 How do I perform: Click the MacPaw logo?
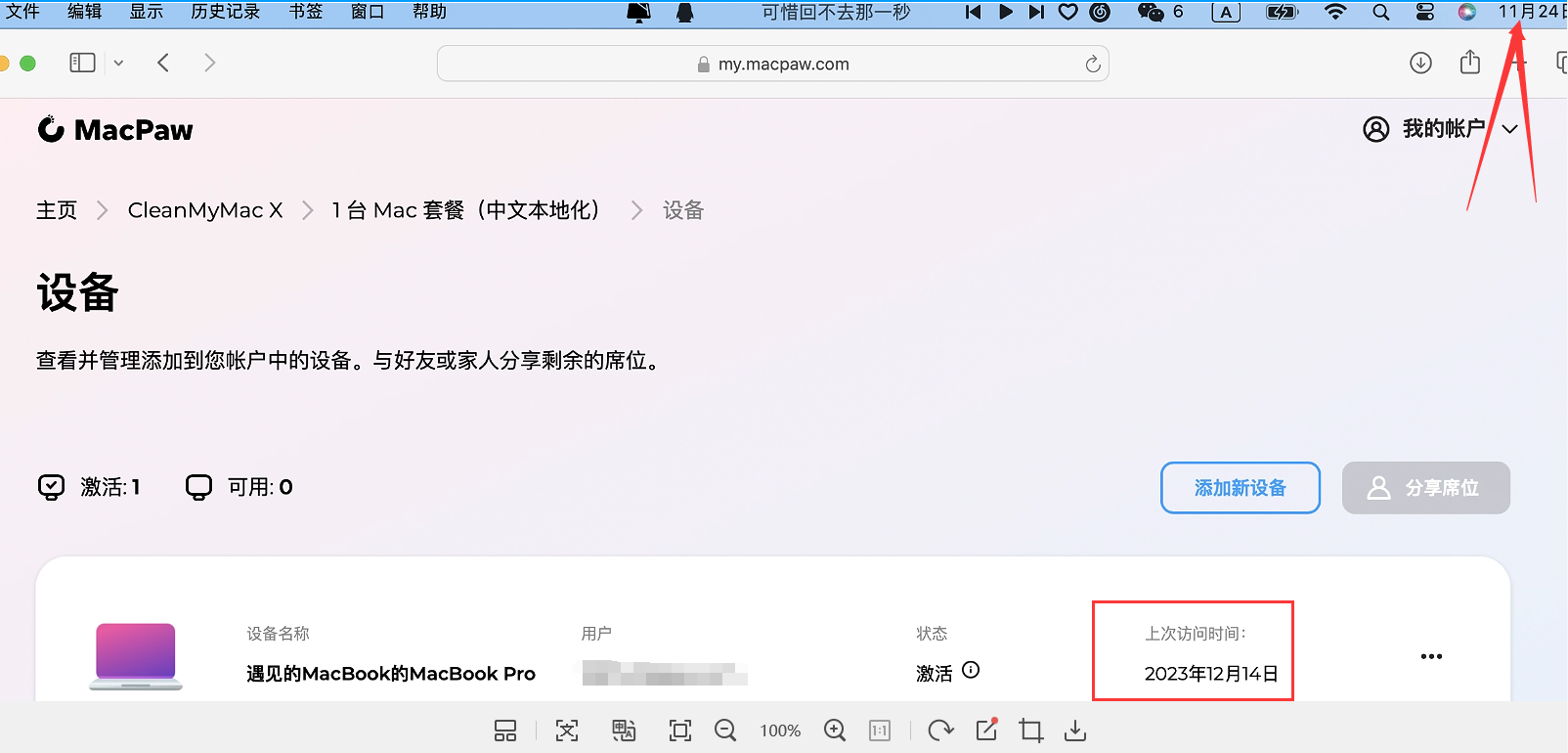(x=115, y=129)
